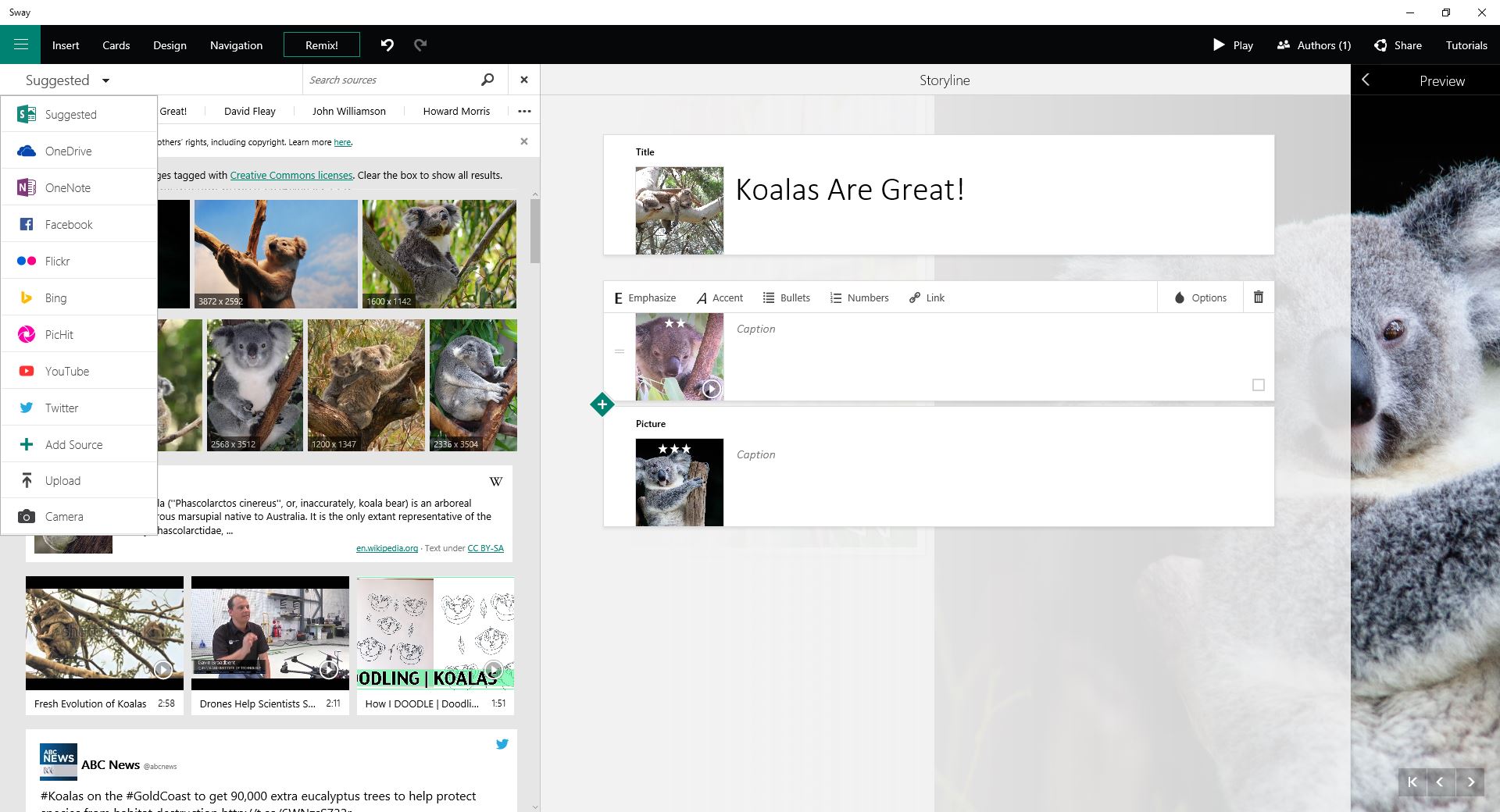Share this Sway
The width and height of the screenshot is (1500, 812).
1398,45
